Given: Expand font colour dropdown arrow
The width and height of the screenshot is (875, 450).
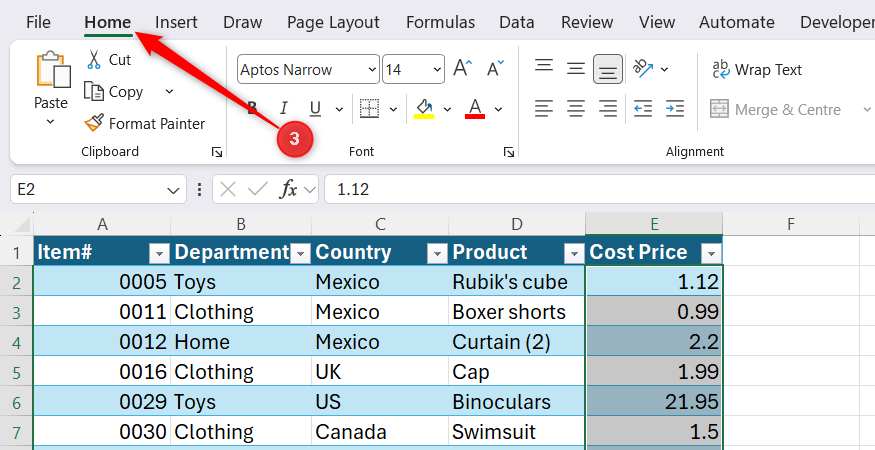Looking at the screenshot, I should 498,109.
